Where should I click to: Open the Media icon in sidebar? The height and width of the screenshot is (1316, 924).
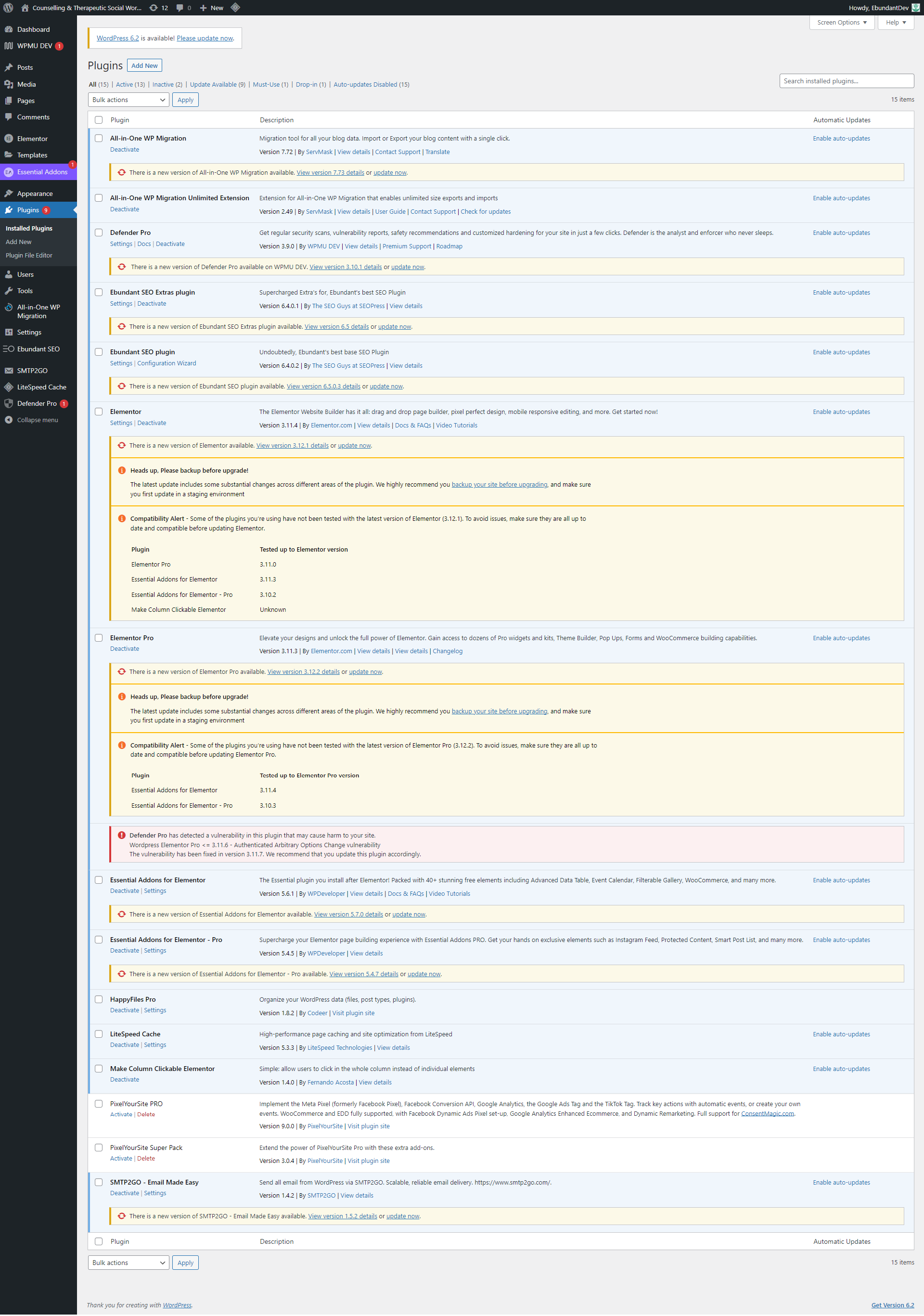(x=9, y=84)
